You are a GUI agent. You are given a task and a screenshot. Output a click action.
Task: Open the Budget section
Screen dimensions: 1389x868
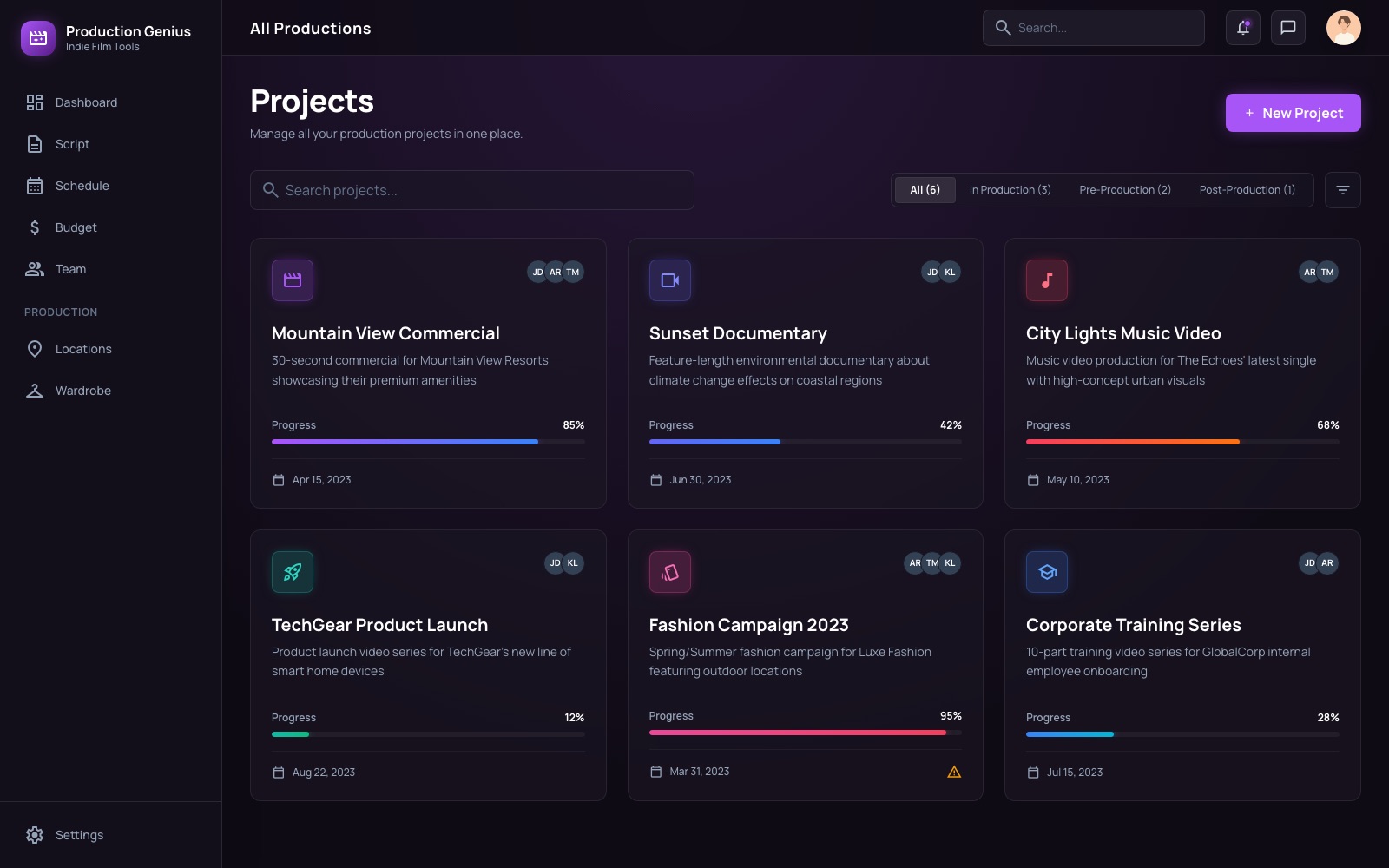[111, 227]
